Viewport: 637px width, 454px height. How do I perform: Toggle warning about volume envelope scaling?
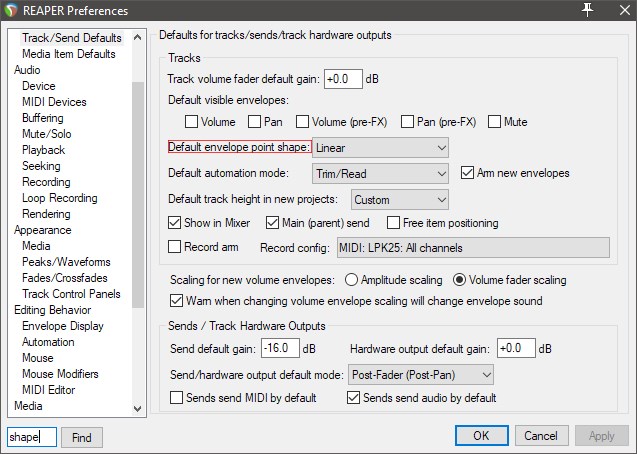point(176,301)
